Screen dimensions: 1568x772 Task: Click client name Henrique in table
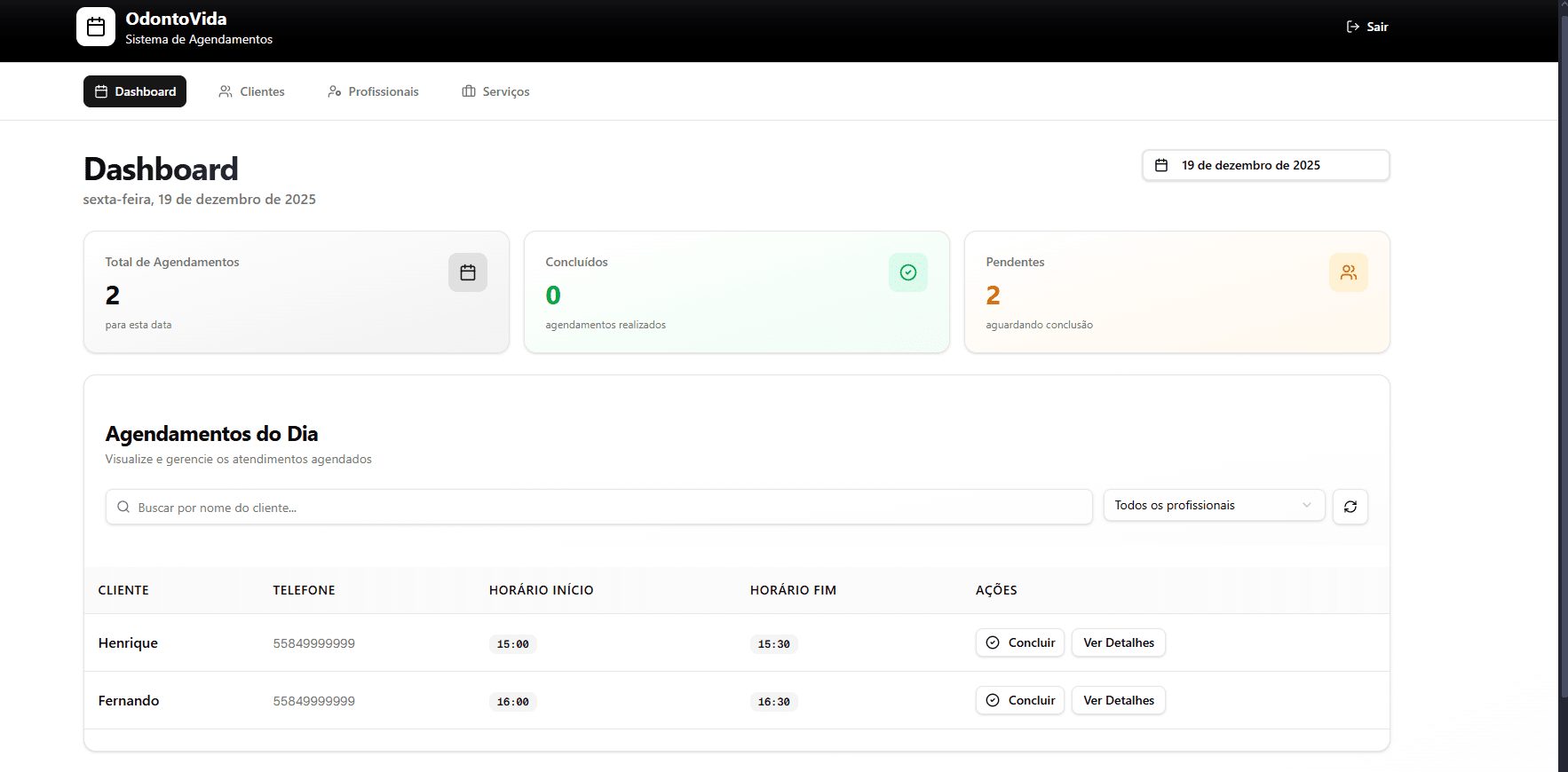coord(128,642)
